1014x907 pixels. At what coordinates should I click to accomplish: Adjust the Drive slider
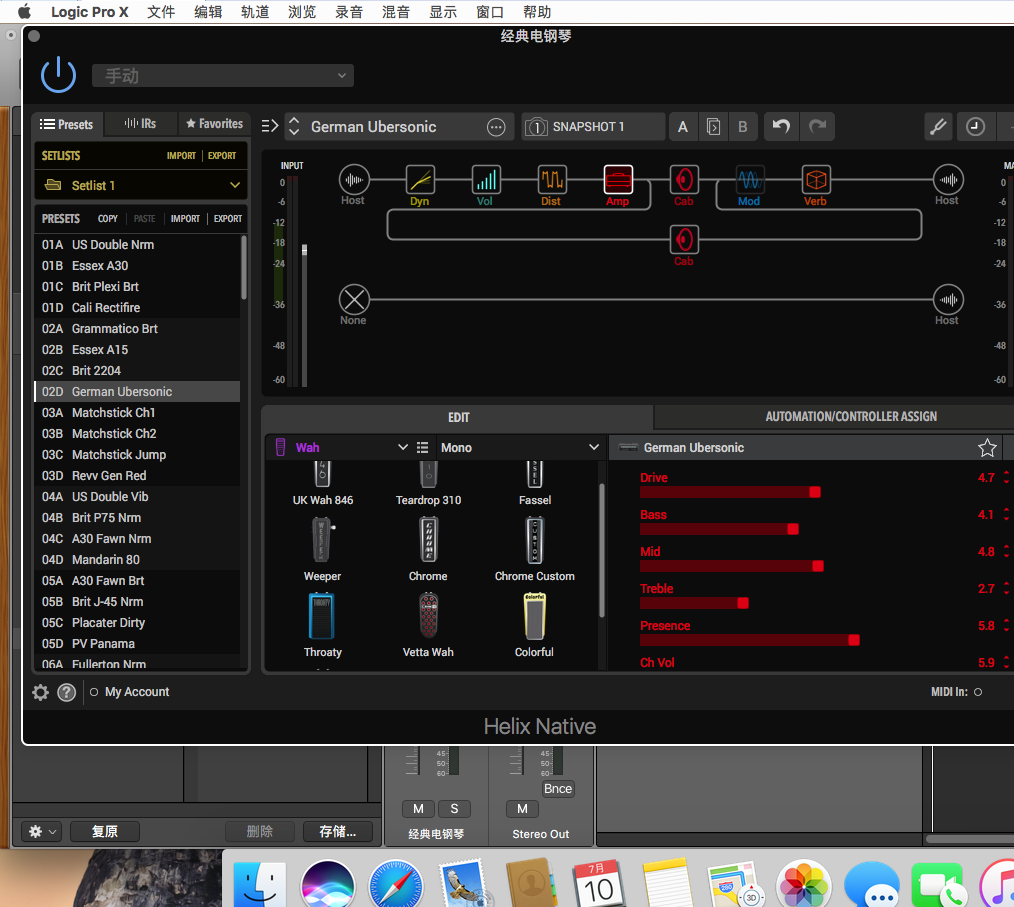(815, 492)
